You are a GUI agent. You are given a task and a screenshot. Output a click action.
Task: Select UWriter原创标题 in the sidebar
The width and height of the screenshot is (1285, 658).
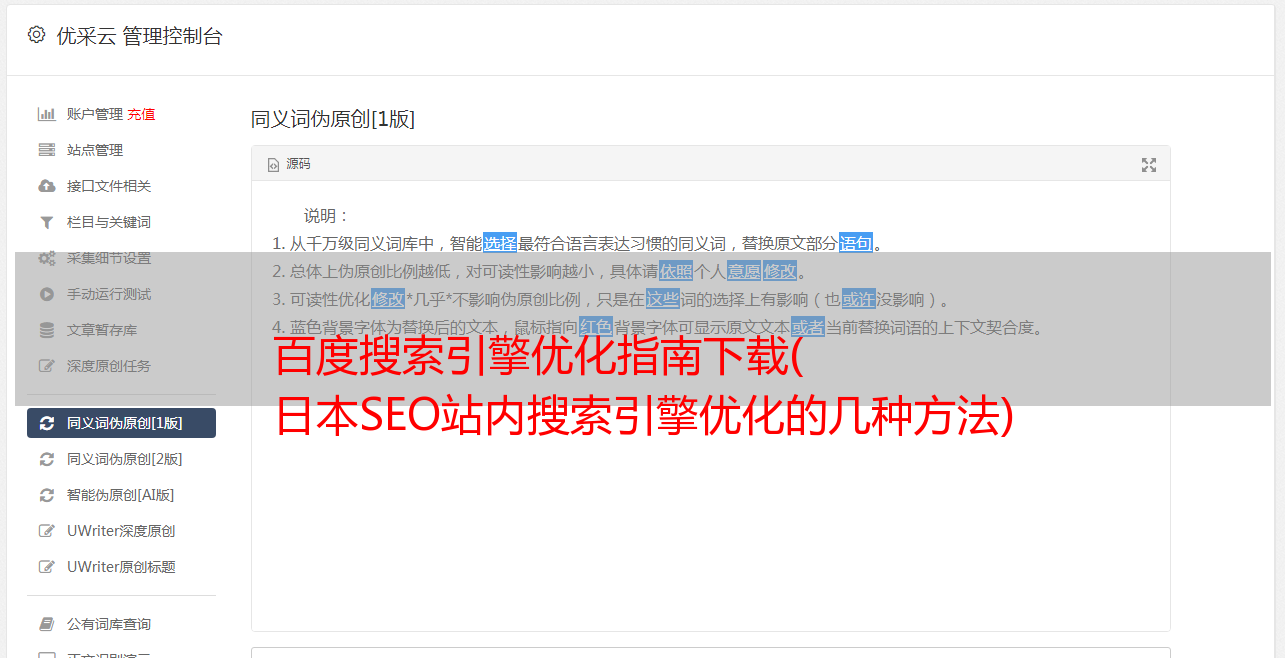click(121, 567)
